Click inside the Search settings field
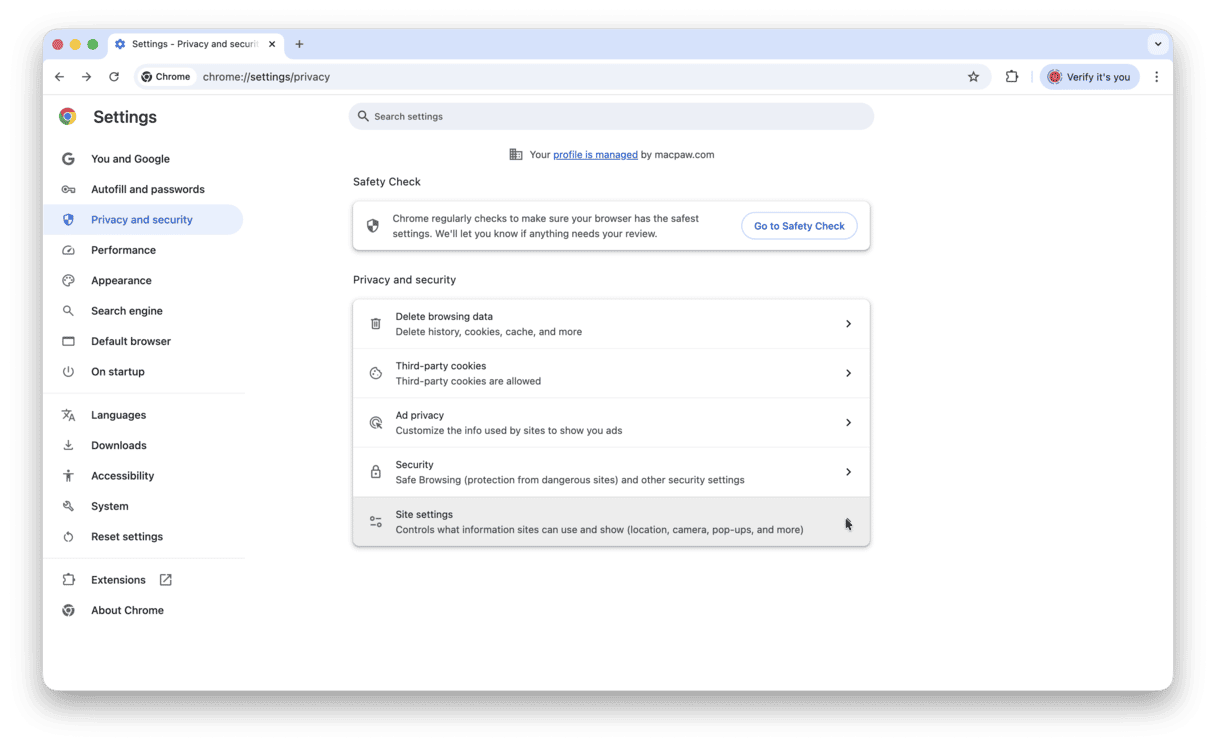The height and width of the screenshot is (747, 1216). pos(611,116)
